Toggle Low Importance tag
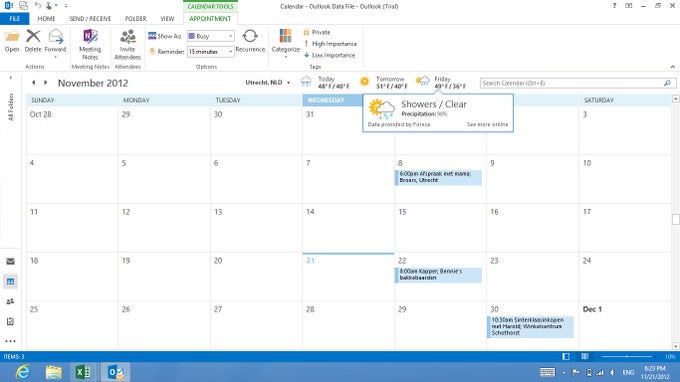The height and width of the screenshot is (382, 680). [x=329, y=55]
